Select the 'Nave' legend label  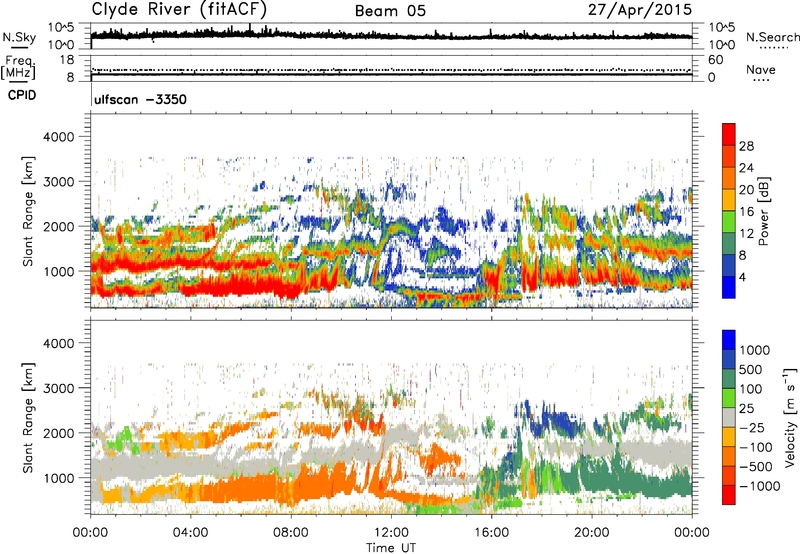pos(761,69)
